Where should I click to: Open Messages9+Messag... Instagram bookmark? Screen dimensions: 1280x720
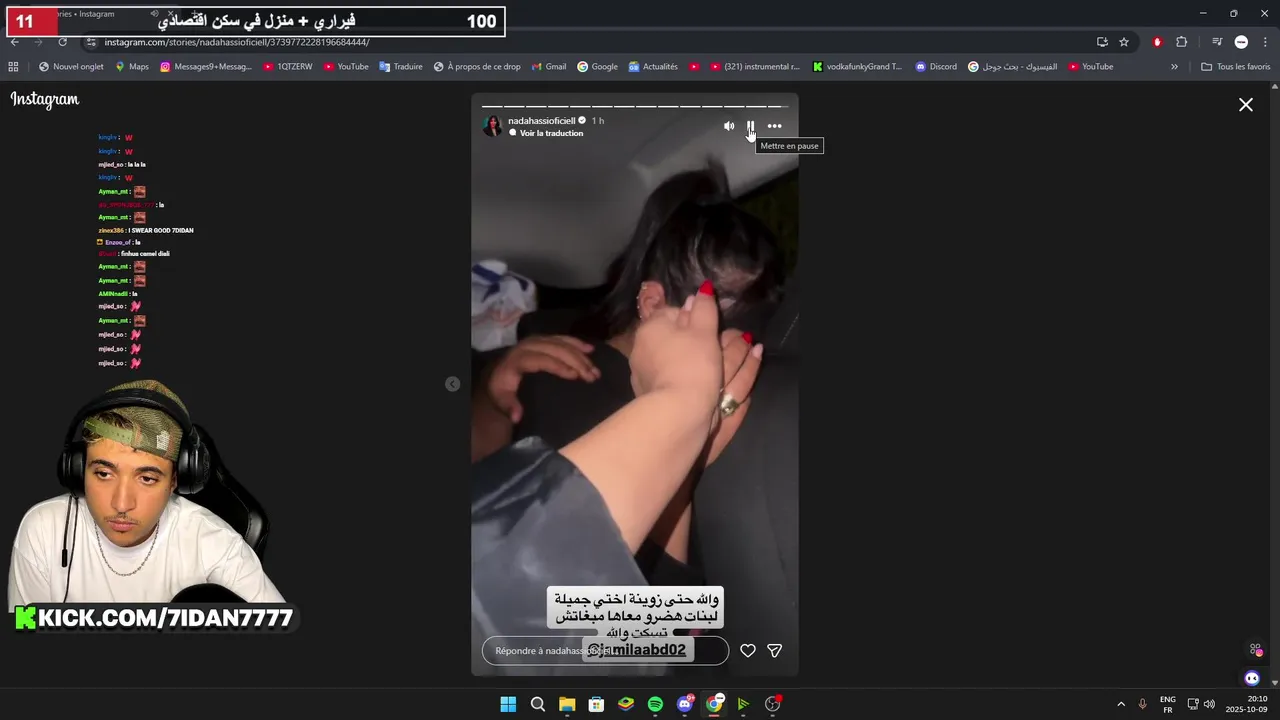206,67
